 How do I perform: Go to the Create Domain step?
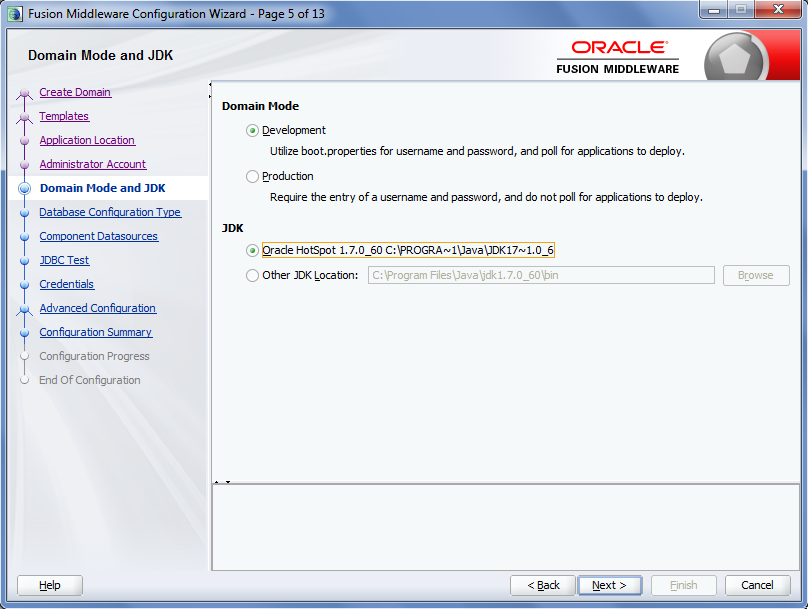point(75,92)
